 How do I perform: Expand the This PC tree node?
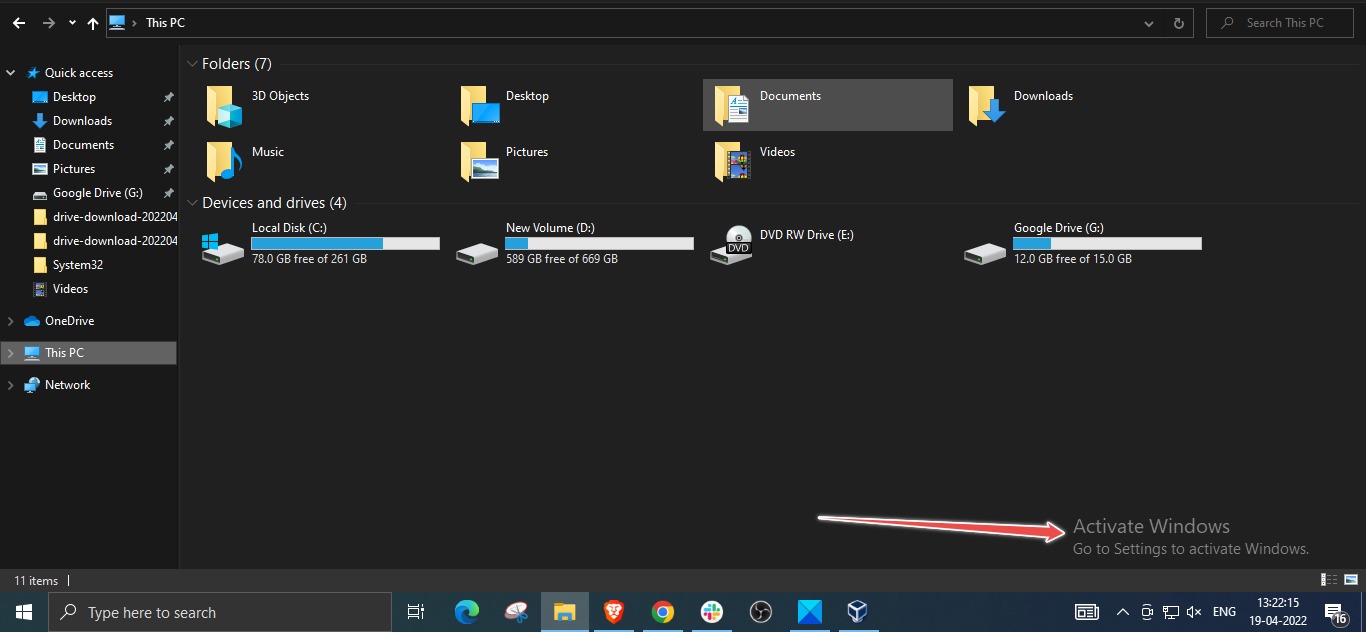[11, 353]
